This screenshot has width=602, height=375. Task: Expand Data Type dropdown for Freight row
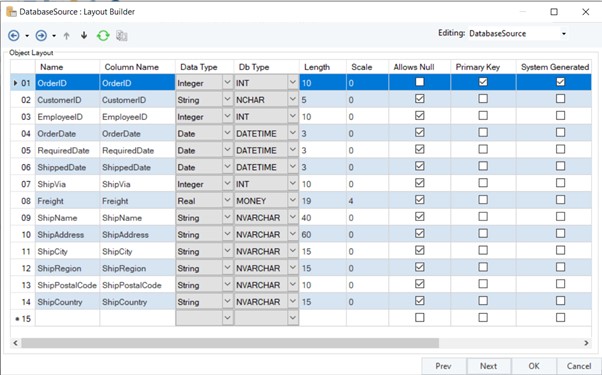pos(227,200)
